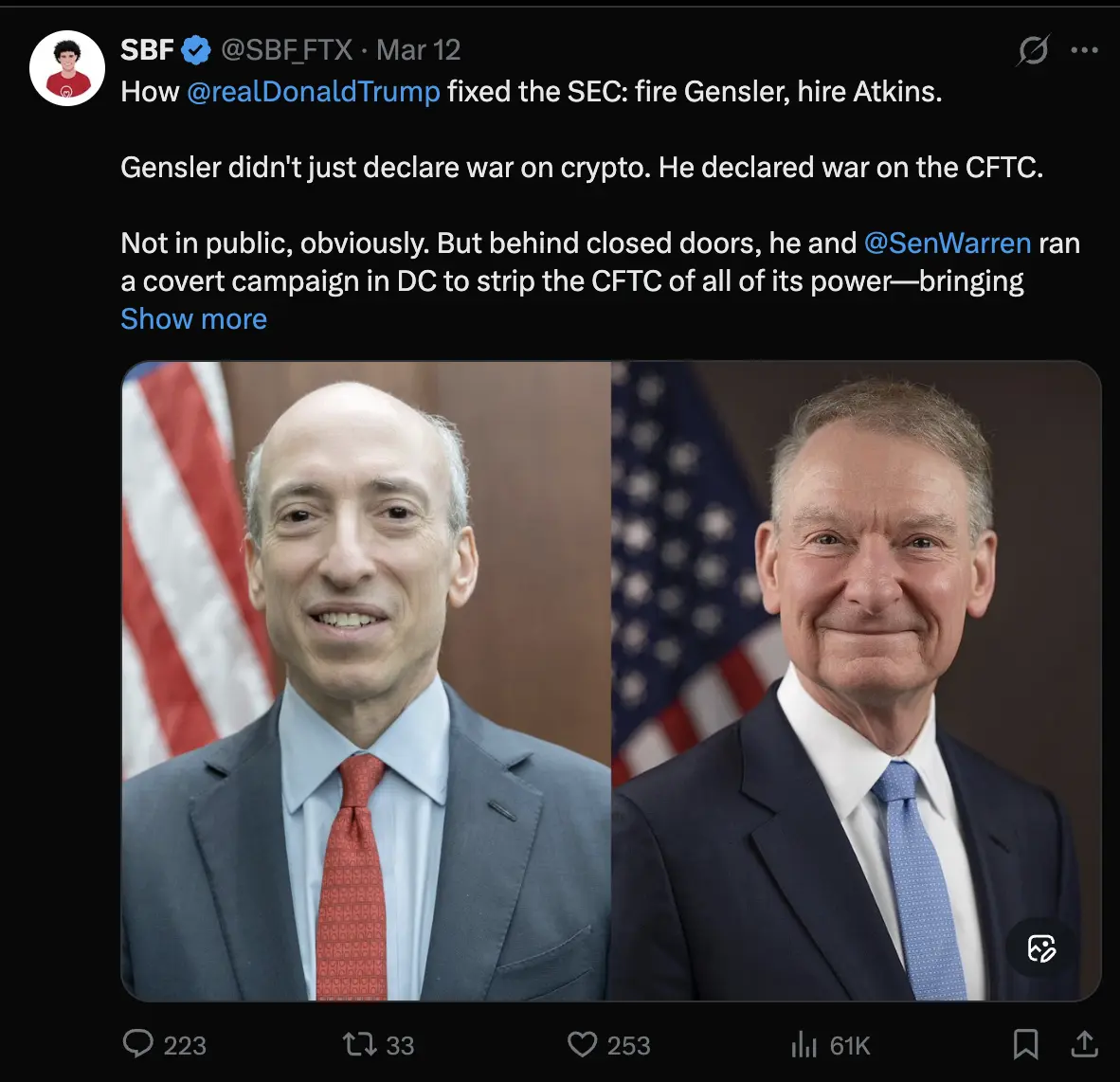Open the three-dot More options menu
The height and width of the screenshot is (1082, 1120).
[x=1084, y=50]
